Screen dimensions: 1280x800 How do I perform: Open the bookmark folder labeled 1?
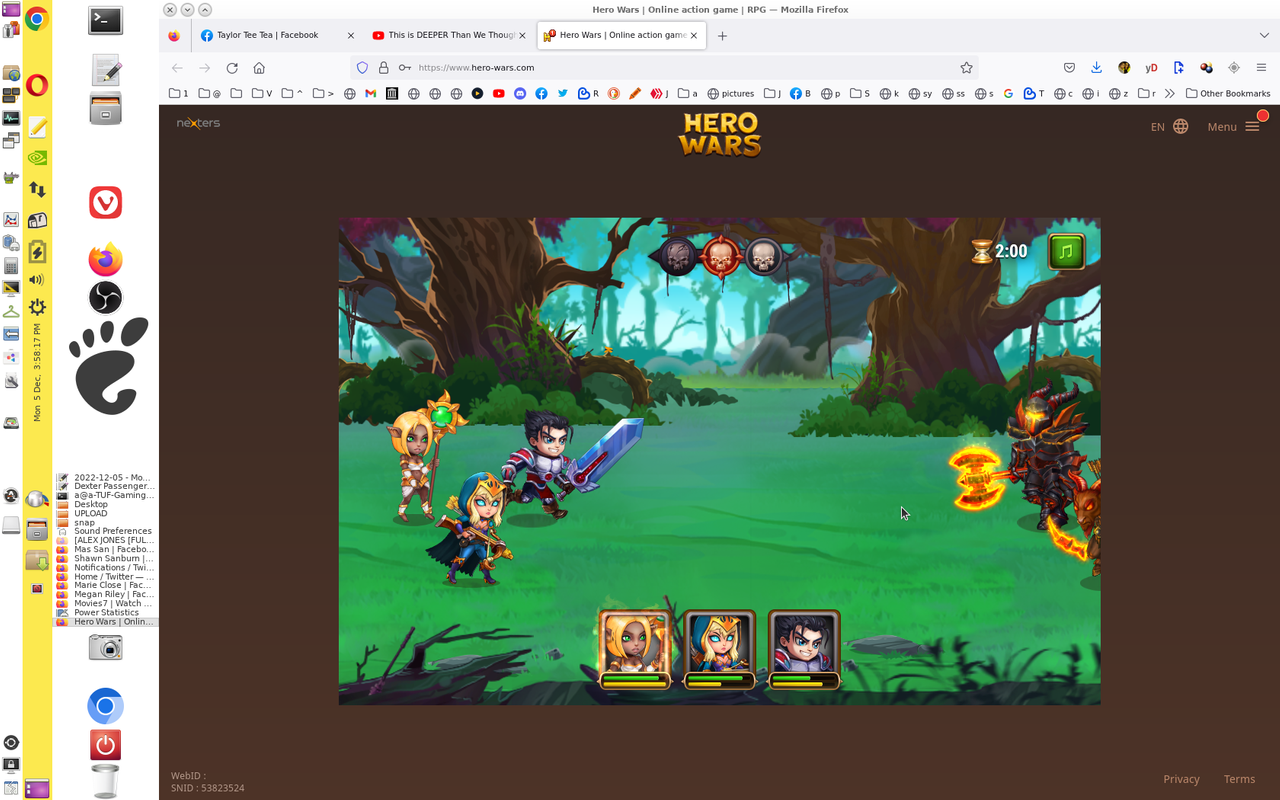(179, 94)
